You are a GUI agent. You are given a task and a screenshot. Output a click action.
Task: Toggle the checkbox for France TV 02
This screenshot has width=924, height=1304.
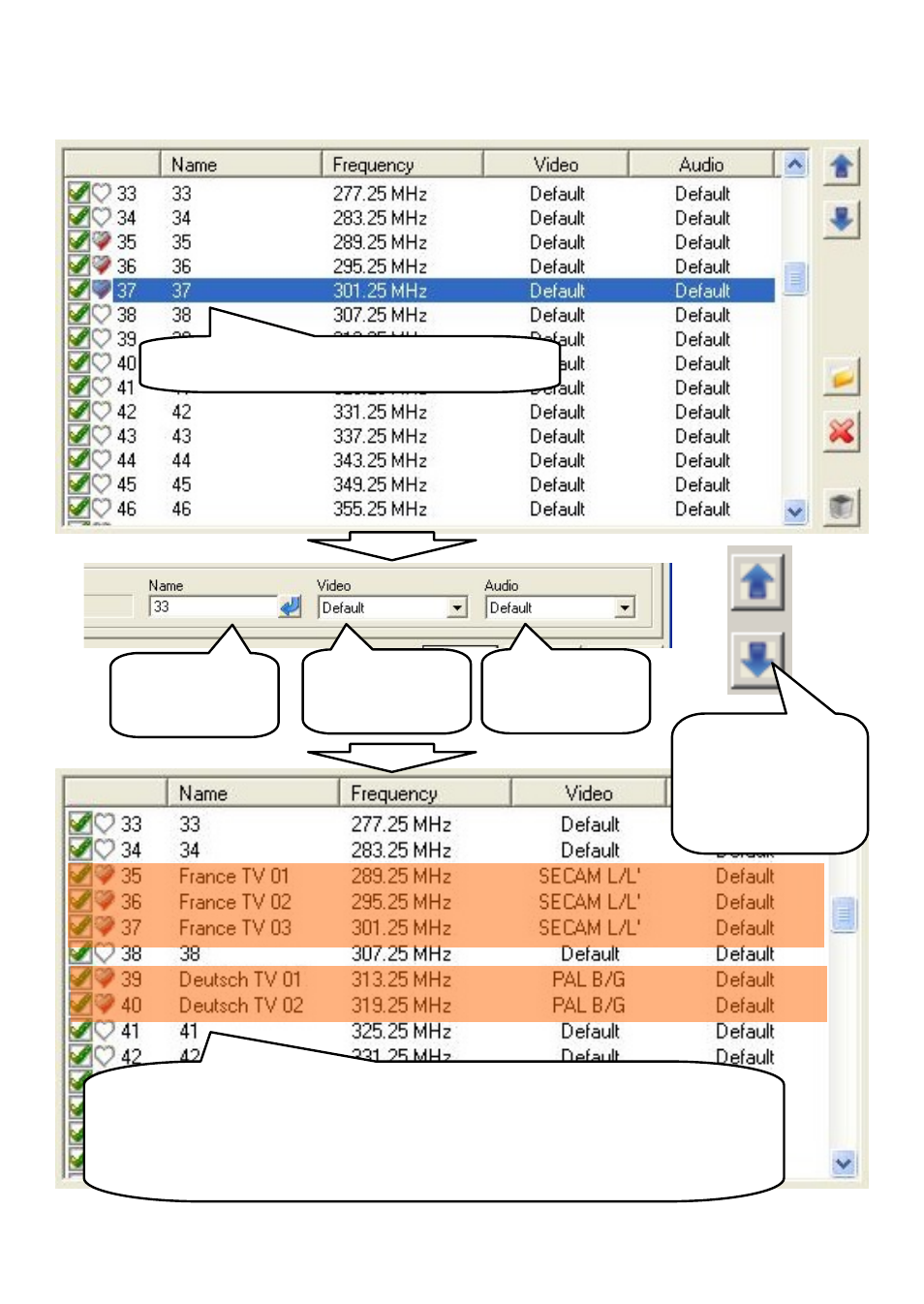tap(80, 901)
